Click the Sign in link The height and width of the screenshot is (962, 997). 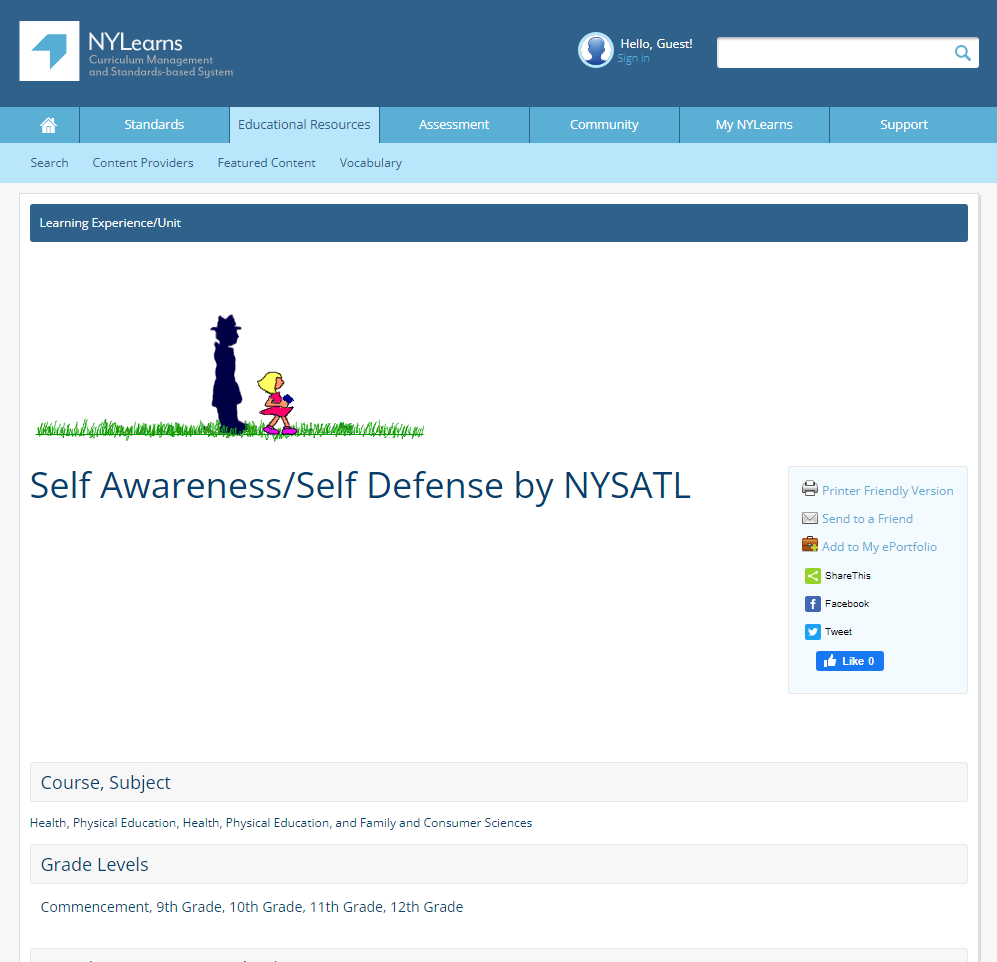(x=633, y=58)
